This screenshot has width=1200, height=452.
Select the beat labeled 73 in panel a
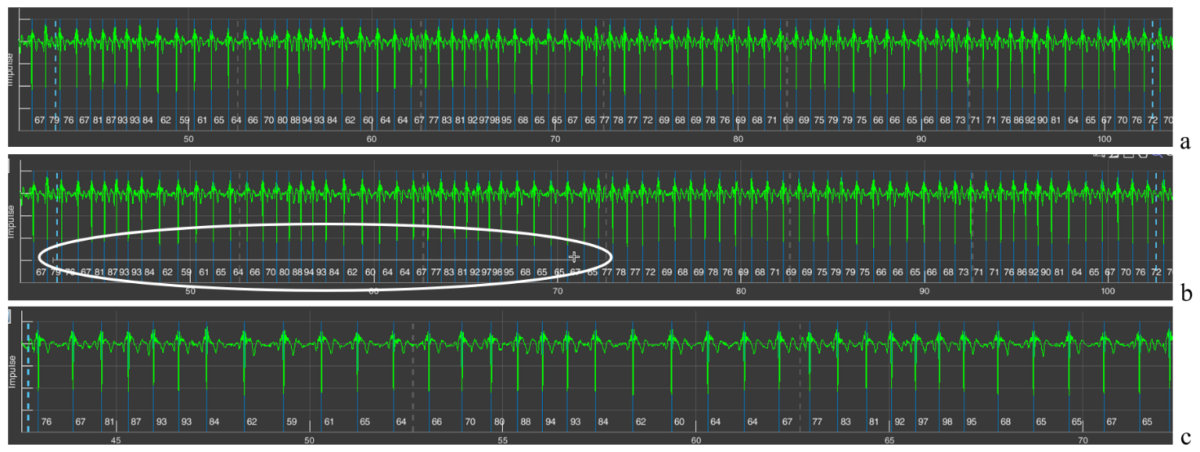coord(959,120)
